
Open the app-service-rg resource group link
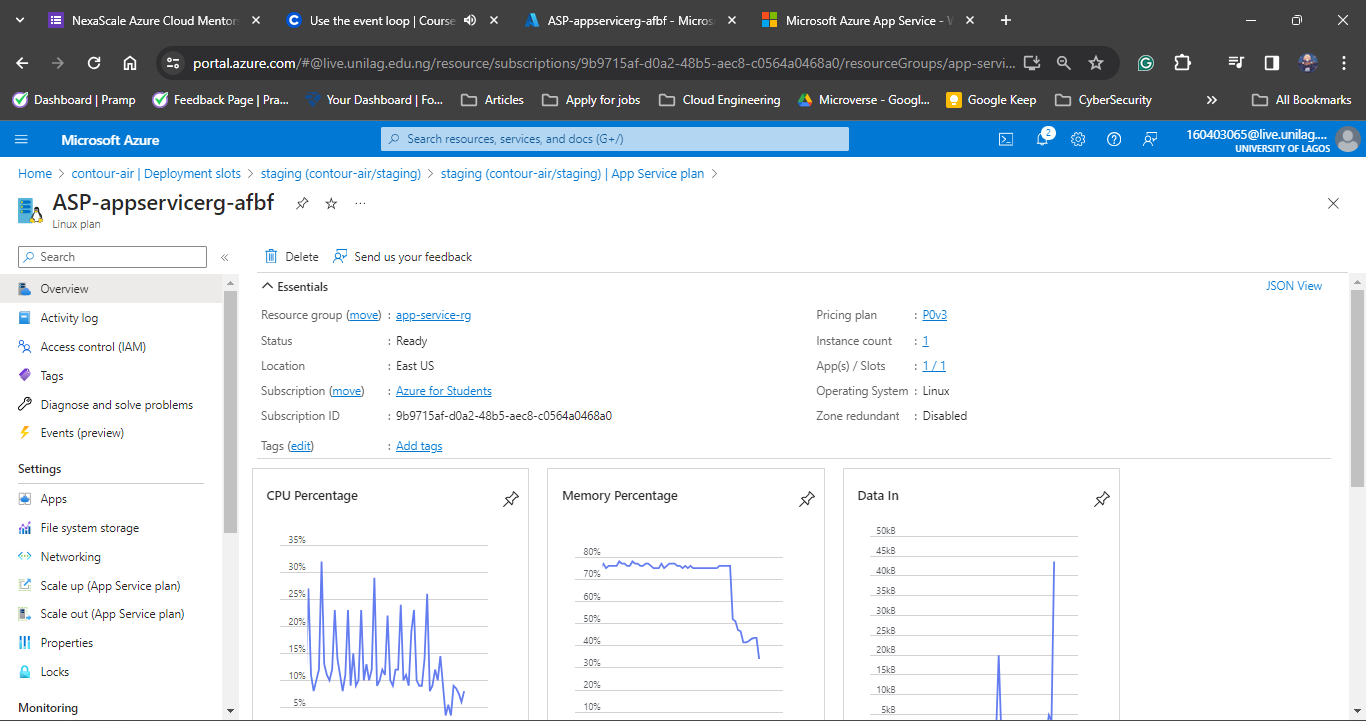[433, 315]
